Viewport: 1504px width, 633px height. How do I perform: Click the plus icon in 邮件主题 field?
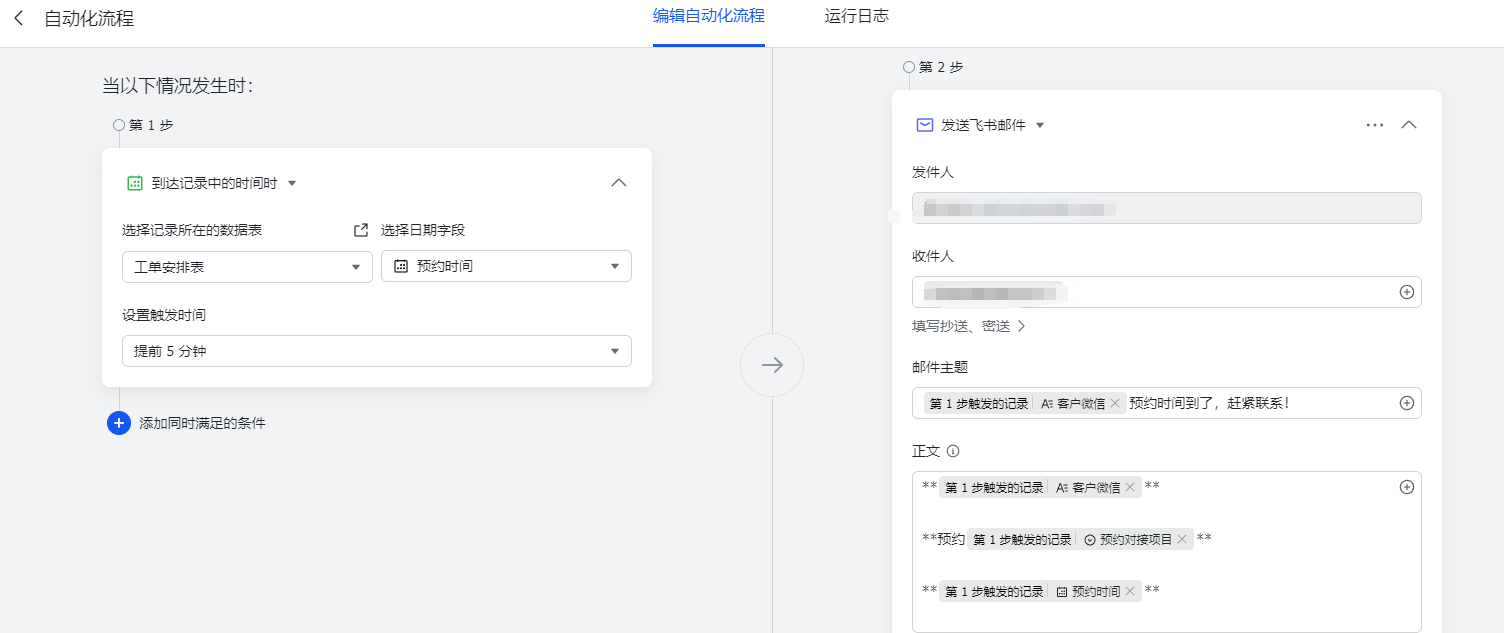tap(1406, 403)
